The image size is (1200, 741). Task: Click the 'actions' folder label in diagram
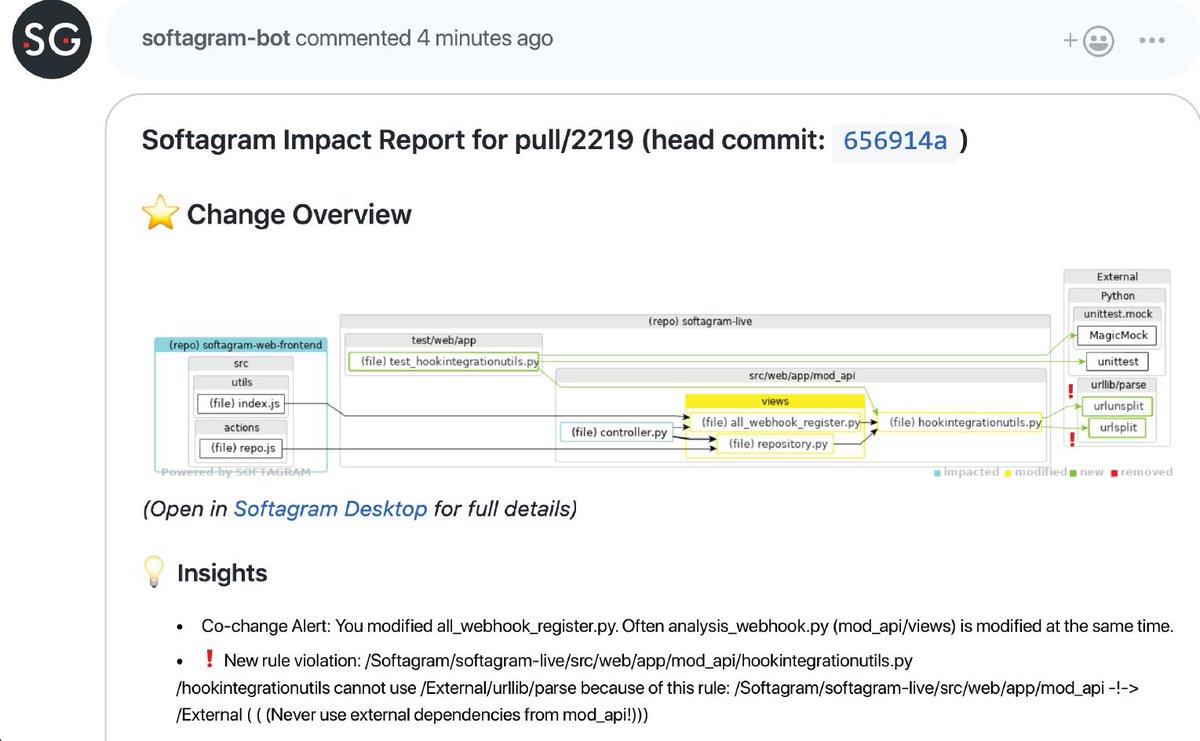(x=242, y=428)
